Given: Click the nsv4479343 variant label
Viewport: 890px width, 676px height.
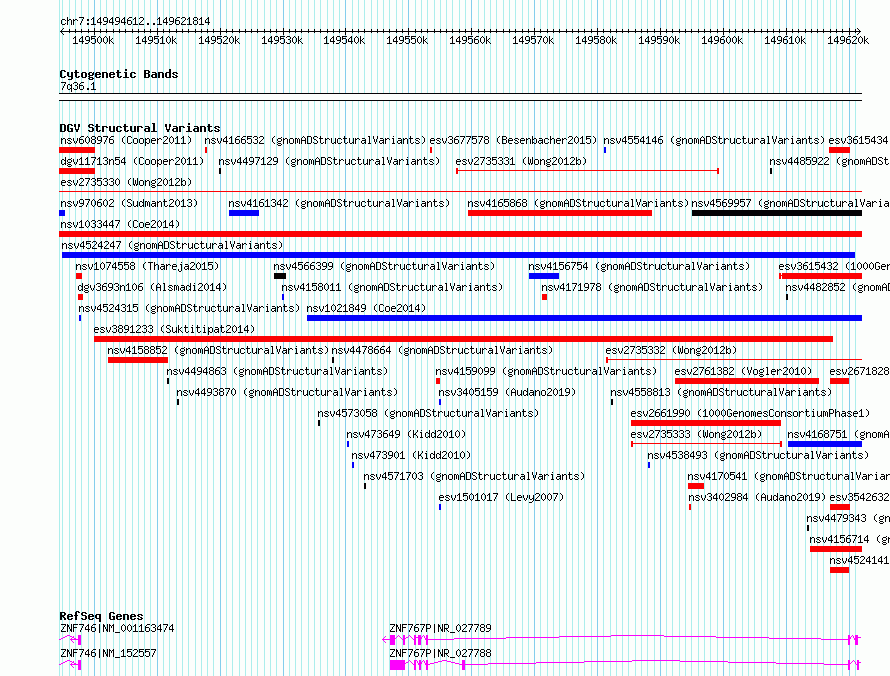Looking at the screenshot, I should point(848,518).
